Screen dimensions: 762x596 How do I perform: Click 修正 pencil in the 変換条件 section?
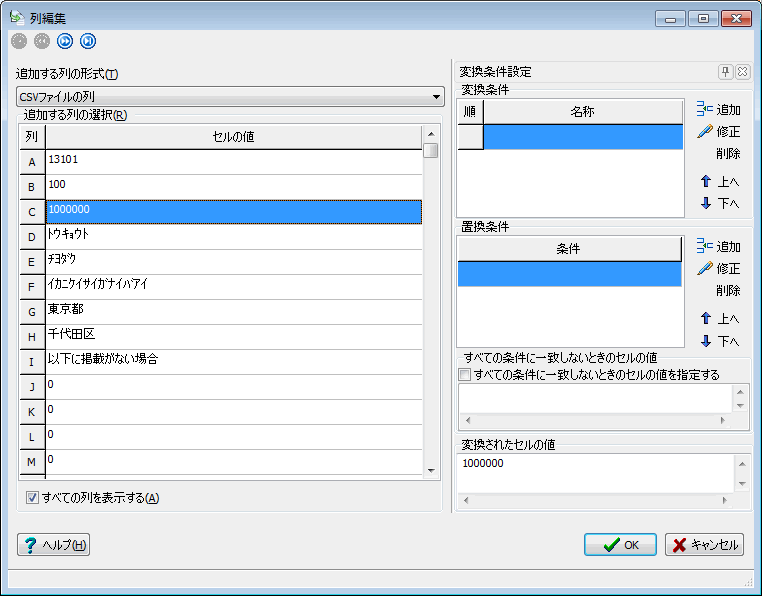click(718, 132)
